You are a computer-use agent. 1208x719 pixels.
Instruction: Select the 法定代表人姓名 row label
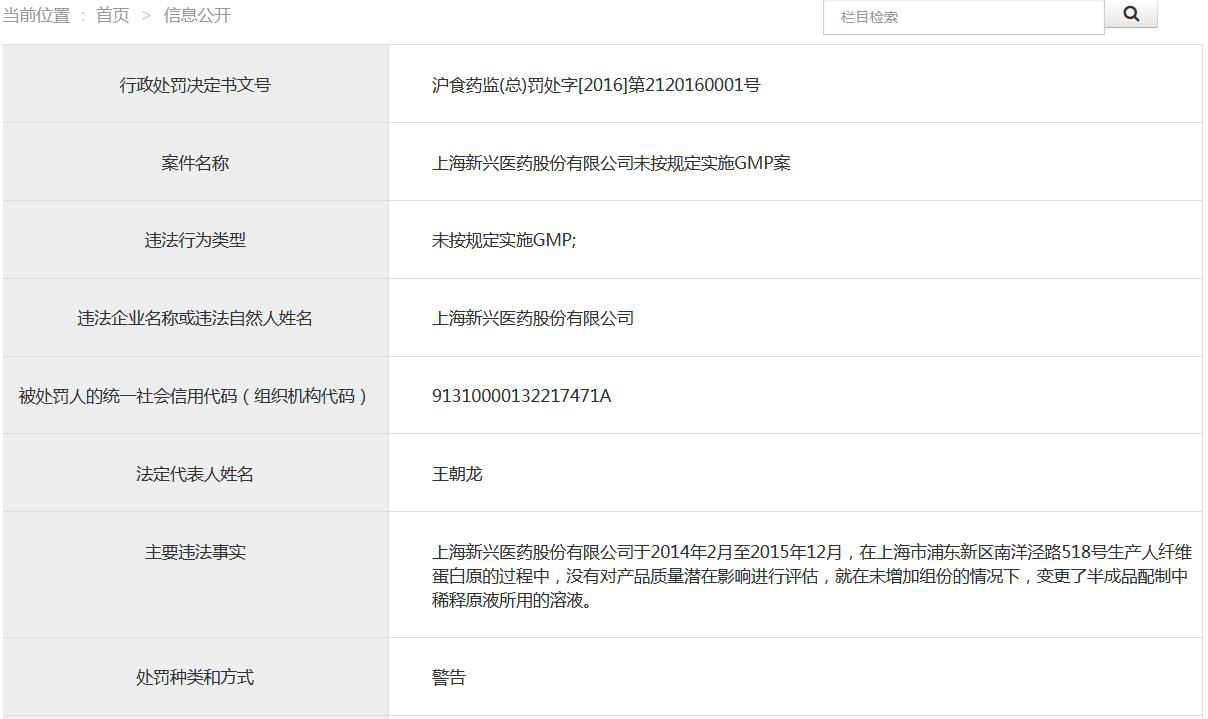[195, 474]
